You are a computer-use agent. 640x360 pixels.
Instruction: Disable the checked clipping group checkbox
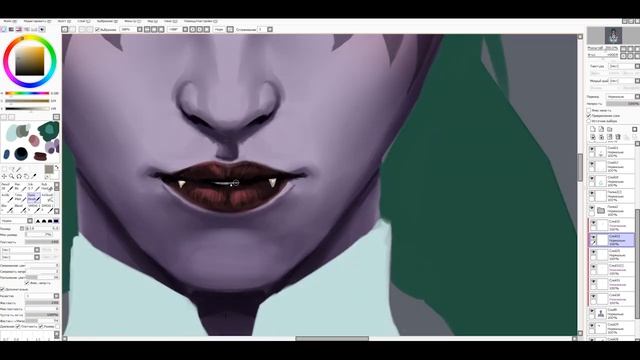[589, 116]
